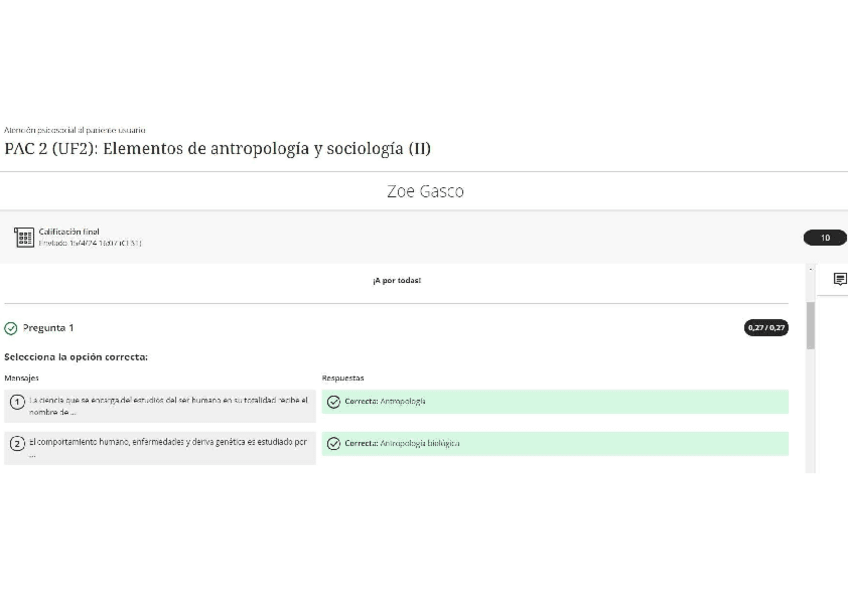Click the check icon for Antropología answer

pyautogui.click(x=334, y=402)
